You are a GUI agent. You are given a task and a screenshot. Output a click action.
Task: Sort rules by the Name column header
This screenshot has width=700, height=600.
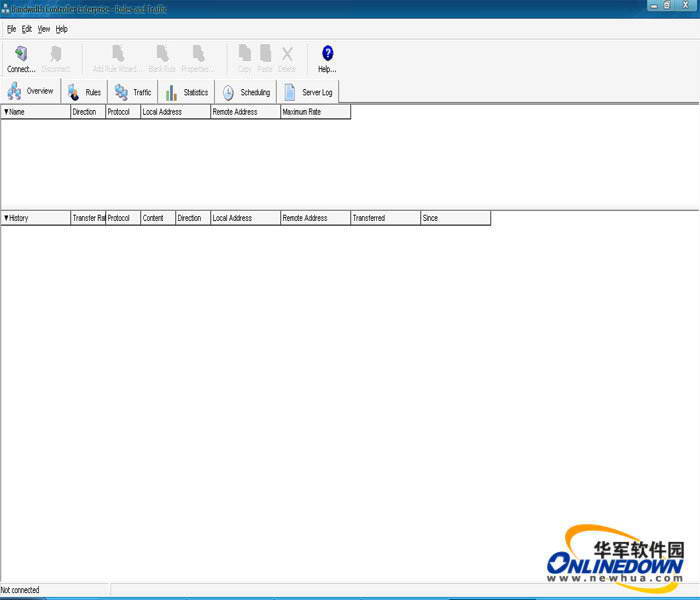point(36,112)
